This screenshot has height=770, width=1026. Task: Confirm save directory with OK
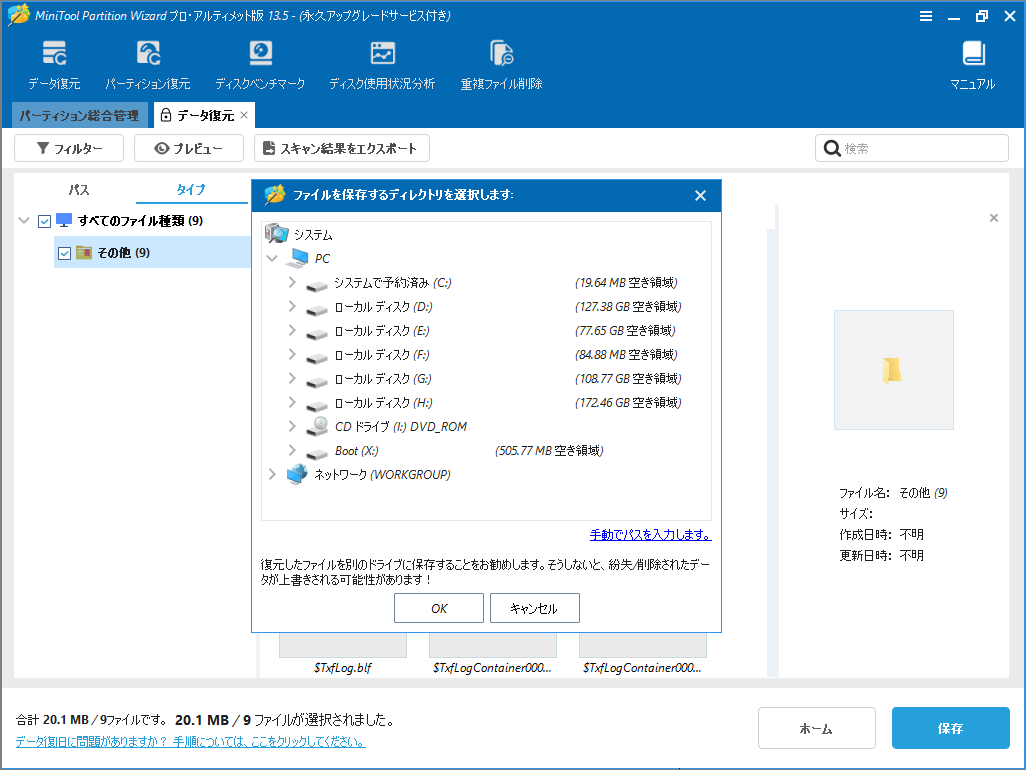click(x=438, y=607)
